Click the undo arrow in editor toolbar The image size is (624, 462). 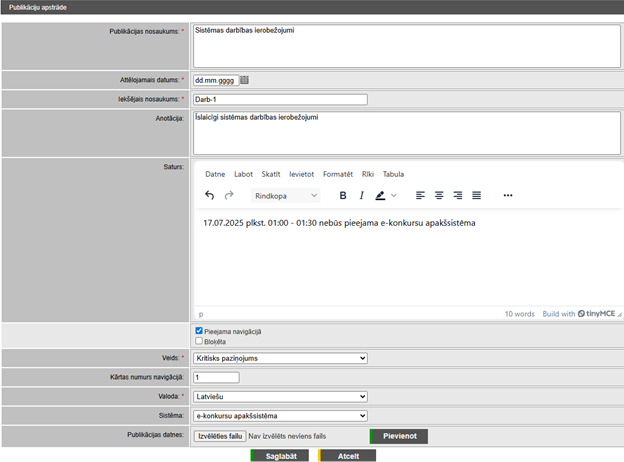click(x=209, y=195)
